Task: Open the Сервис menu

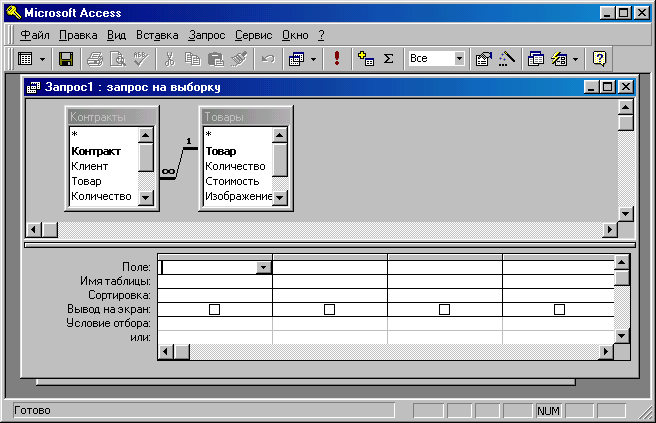Action: pyautogui.click(x=254, y=35)
